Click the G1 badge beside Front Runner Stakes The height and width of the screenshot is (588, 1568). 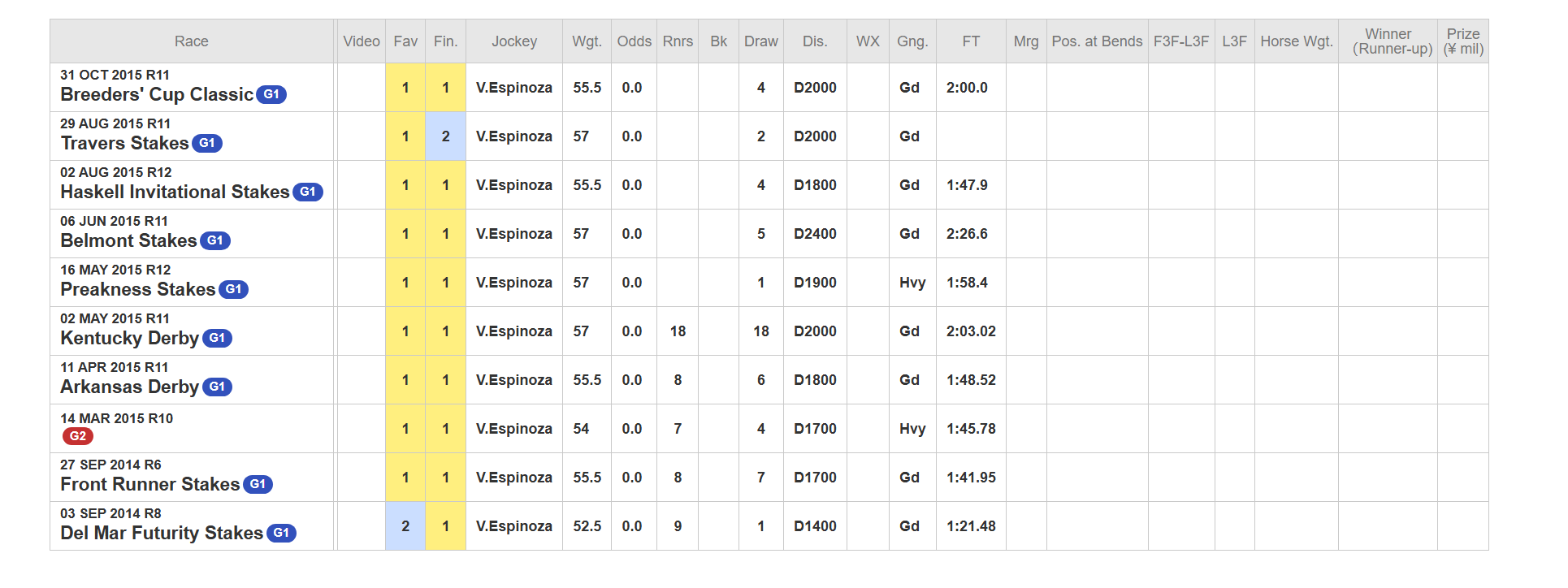click(258, 485)
